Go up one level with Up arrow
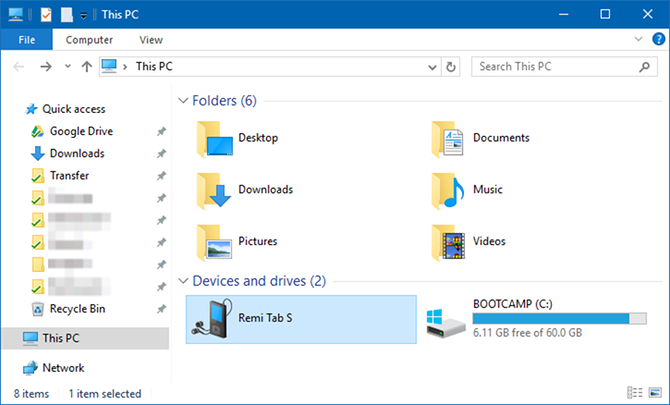670x405 pixels. point(87,67)
